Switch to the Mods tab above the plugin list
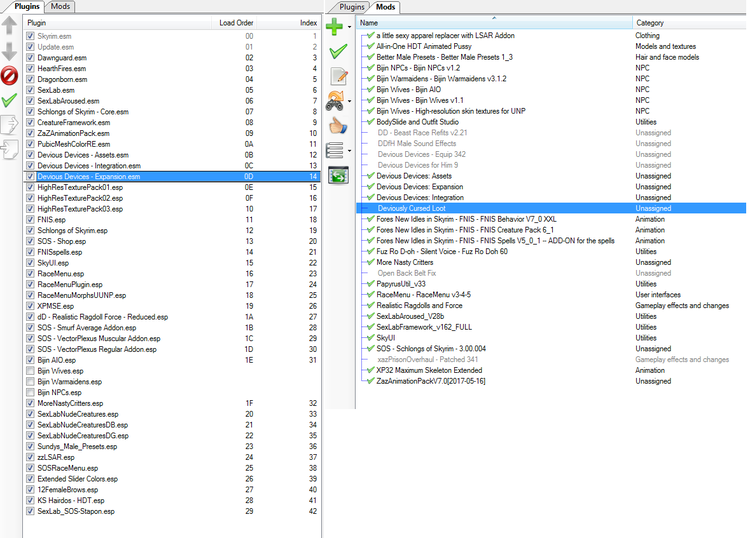Image resolution: width=750 pixels, height=538 pixels. coord(60,6)
